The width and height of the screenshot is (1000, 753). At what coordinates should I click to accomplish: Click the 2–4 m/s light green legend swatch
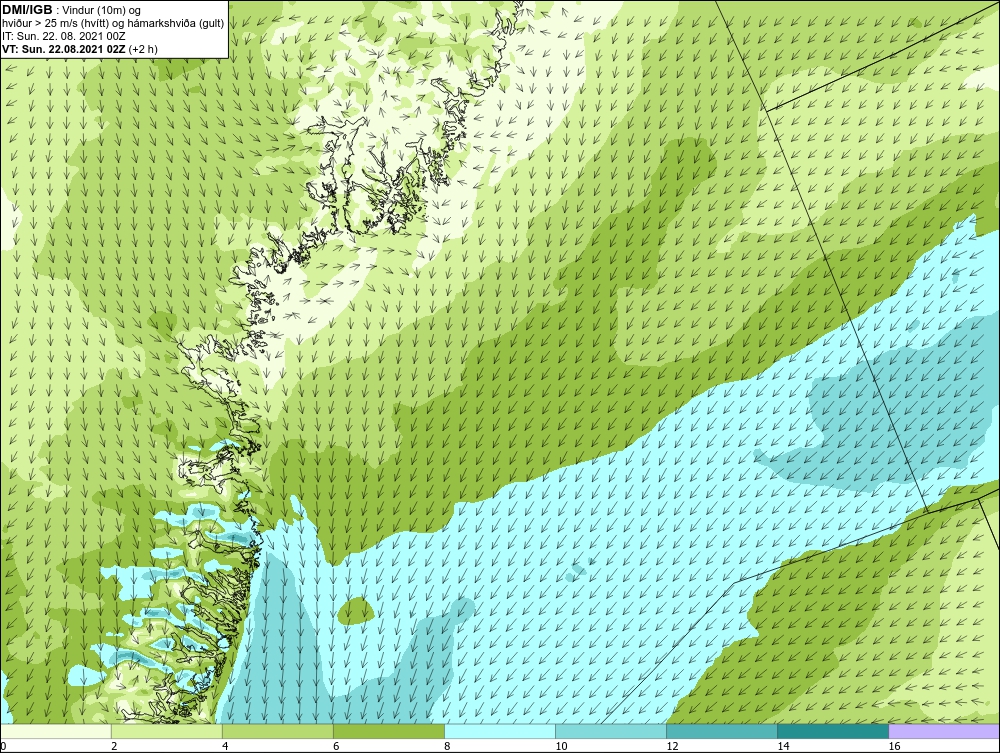tap(167, 731)
